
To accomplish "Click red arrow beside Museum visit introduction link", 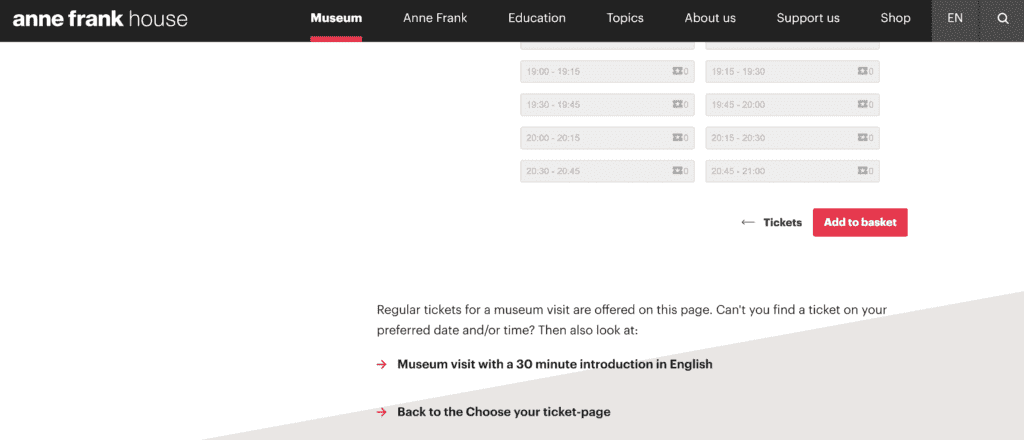I will point(381,365).
